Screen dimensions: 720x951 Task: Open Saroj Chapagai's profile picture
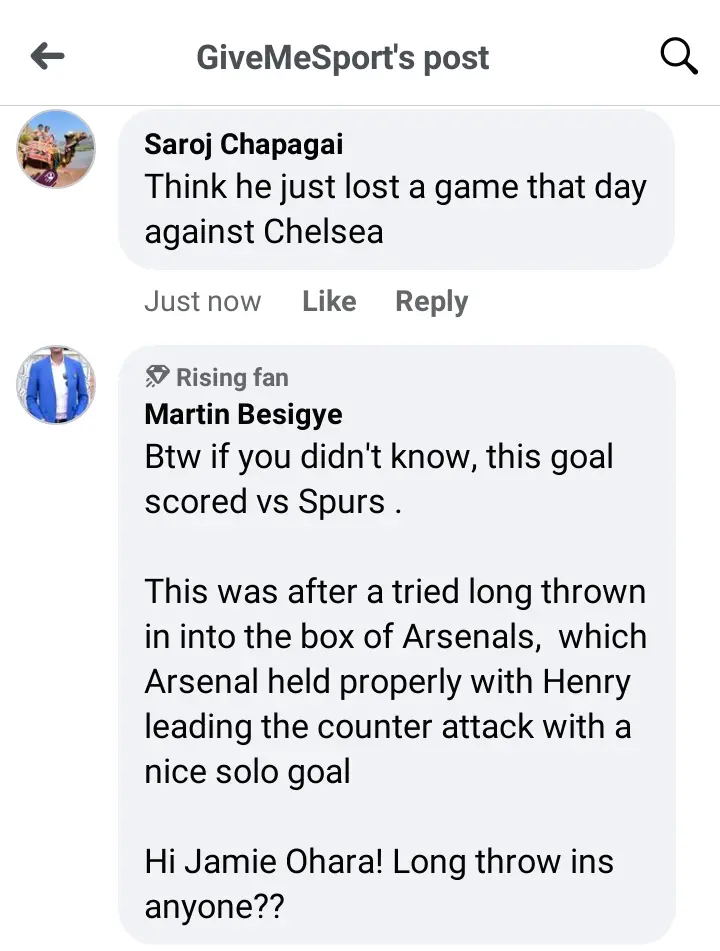(56, 149)
